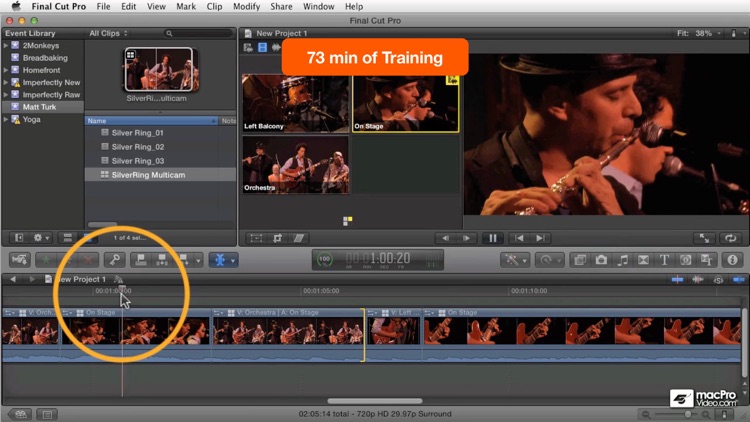Image resolution: width=750 pixels, height=422 pixels.
Task: Select the Silver Ring_02 clip
Action: [160, 147]
